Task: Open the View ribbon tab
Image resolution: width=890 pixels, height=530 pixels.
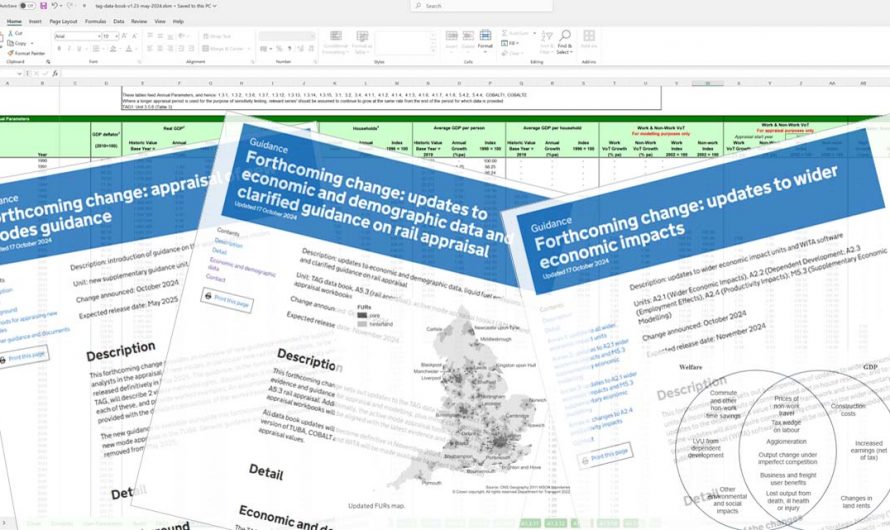Action: (160, 22)
